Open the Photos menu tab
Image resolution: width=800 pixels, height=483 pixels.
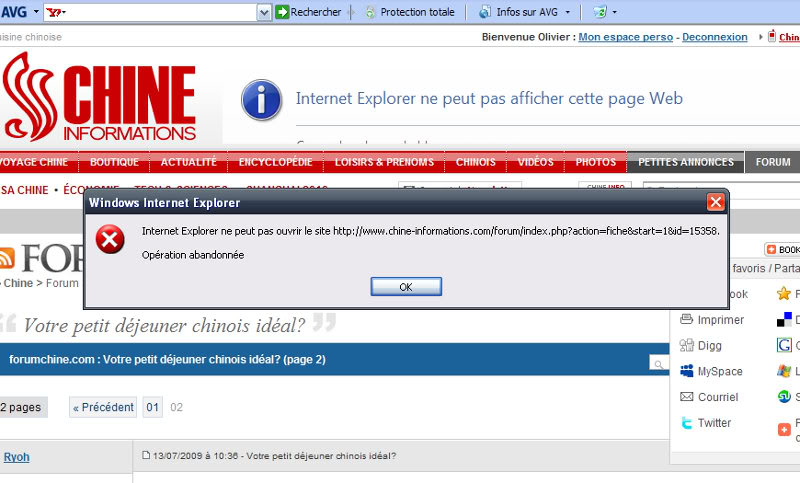(595, 162)
